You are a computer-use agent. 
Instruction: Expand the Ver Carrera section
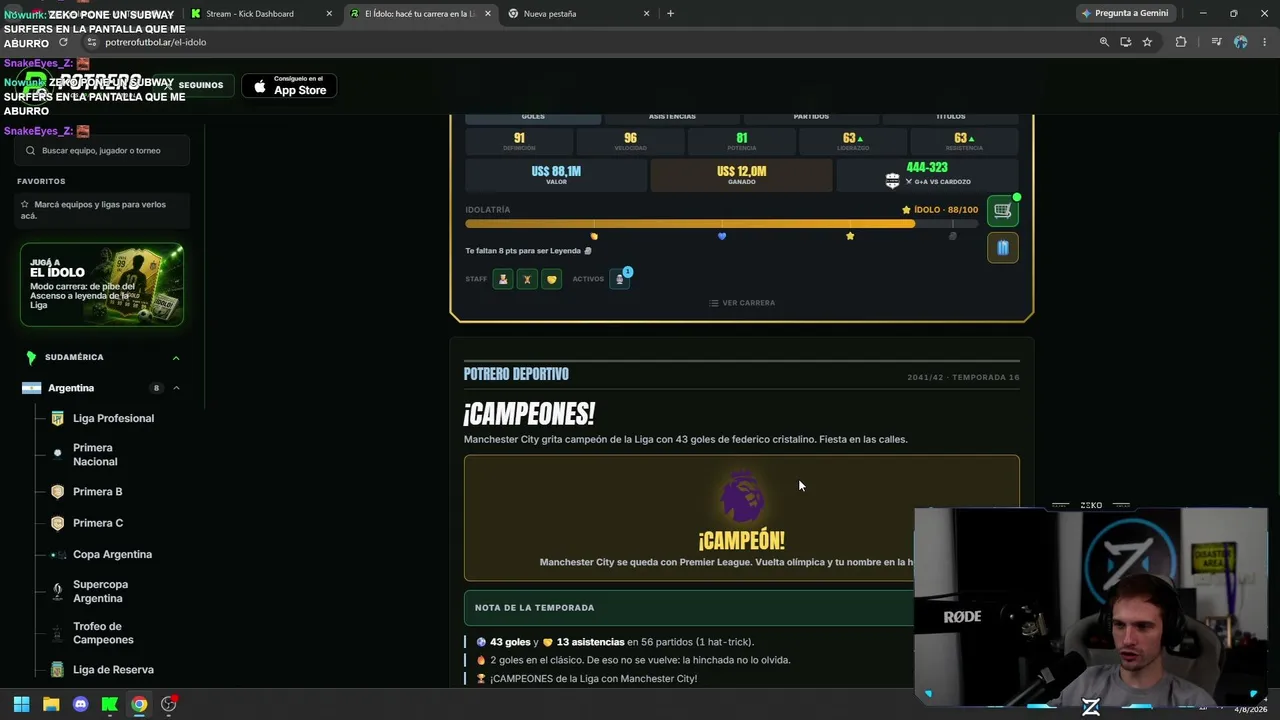point(742,303)
